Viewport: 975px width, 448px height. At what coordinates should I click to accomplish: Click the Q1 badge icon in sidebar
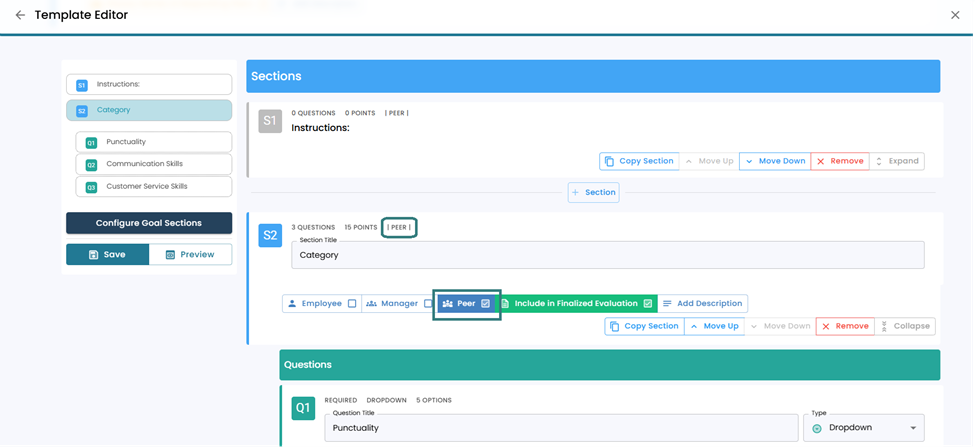pos(91,142)
